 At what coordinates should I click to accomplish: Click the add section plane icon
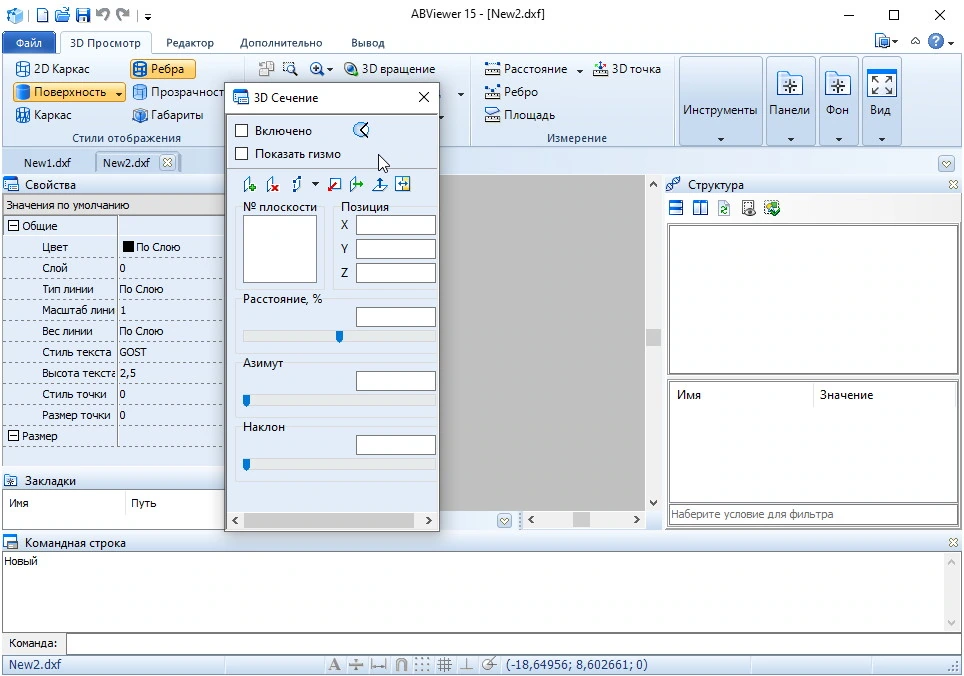click(x=250, y=184)
